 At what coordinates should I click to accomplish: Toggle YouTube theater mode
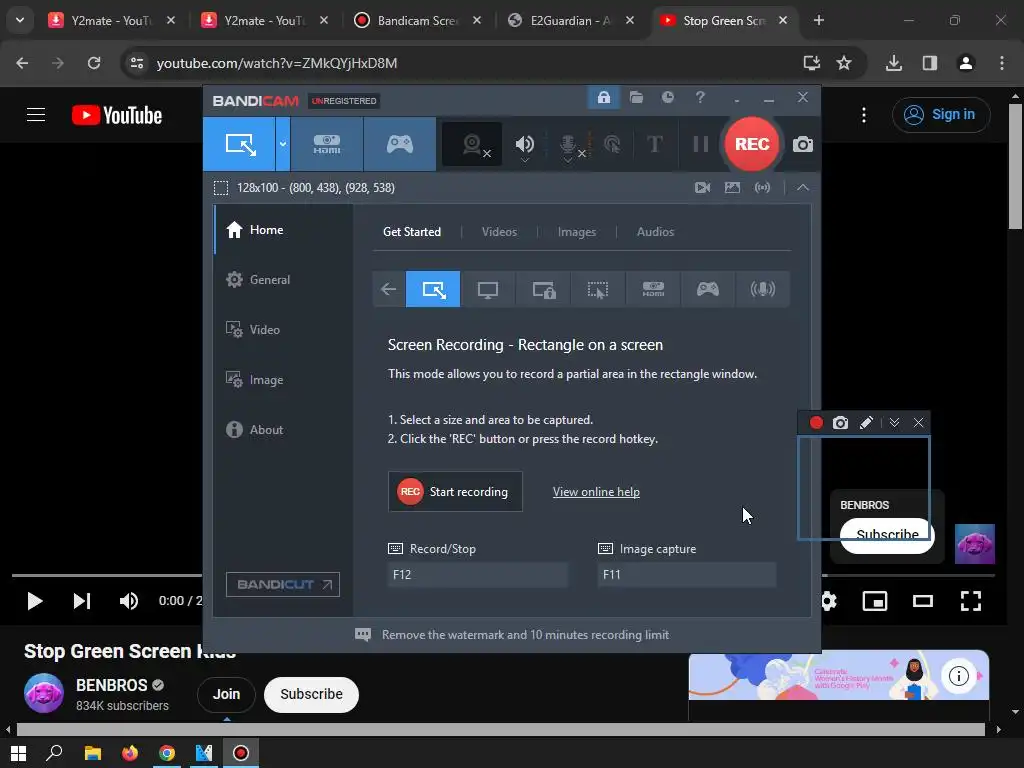[923, 601]
